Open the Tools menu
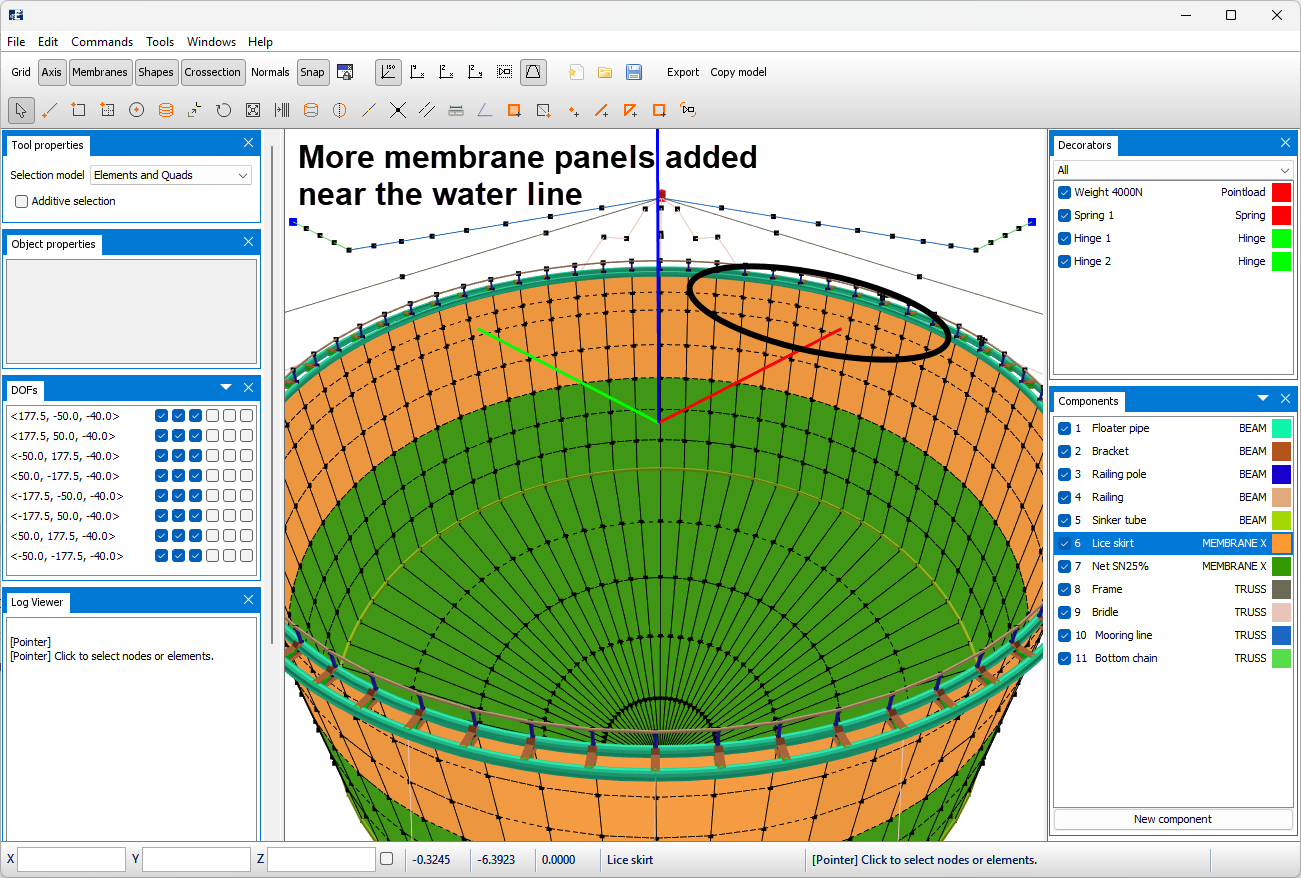1301x878 pixels. 160,42
